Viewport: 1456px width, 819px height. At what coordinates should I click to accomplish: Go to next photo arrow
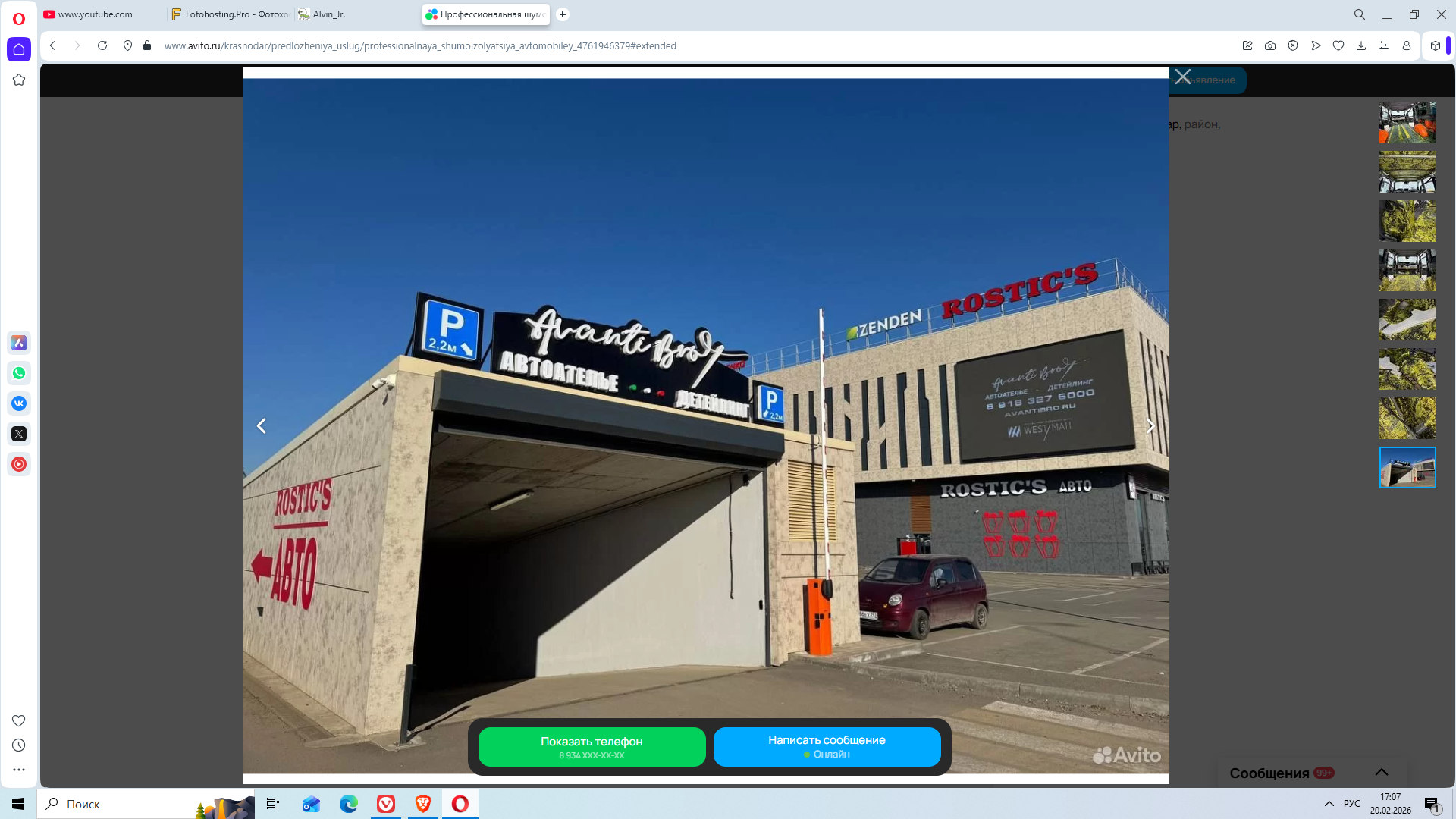[1150, 426]
